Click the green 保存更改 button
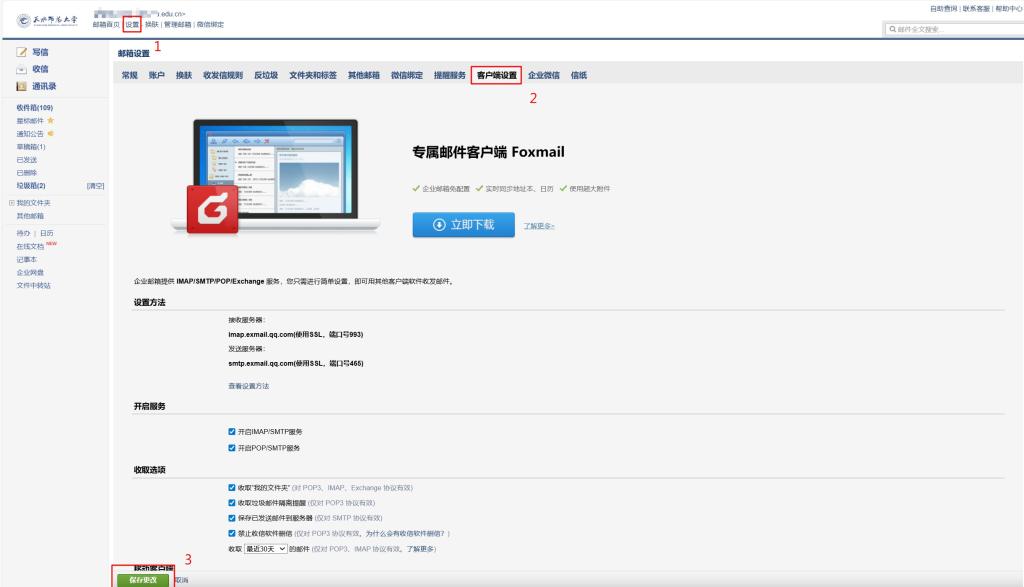This screenshot has width=1024, height=587. (143, 580)
